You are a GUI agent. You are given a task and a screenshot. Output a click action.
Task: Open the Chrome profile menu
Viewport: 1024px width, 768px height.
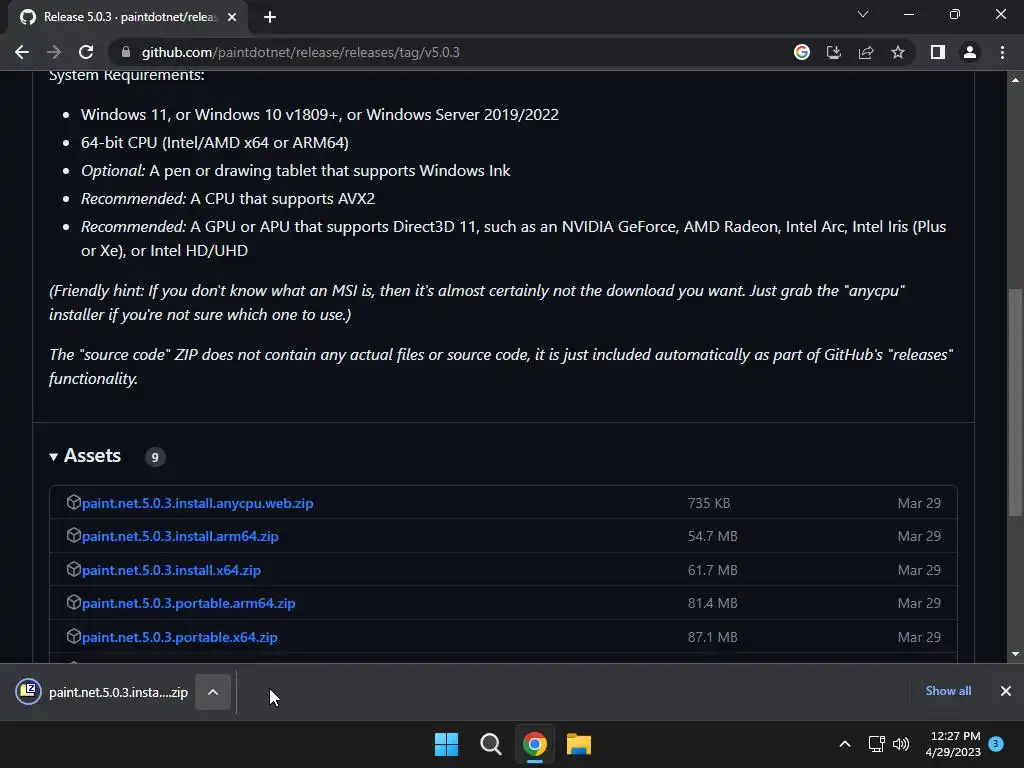click(970, 52)
